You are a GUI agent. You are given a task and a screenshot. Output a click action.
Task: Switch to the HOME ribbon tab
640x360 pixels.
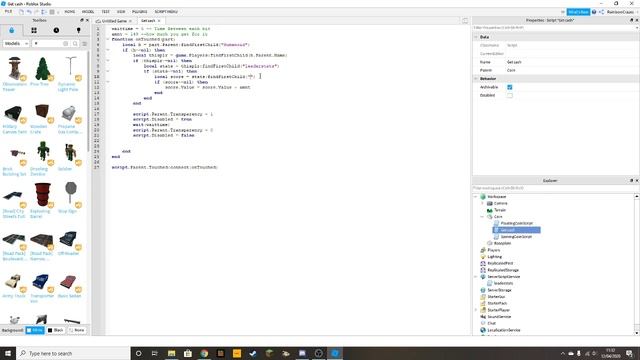70,12
